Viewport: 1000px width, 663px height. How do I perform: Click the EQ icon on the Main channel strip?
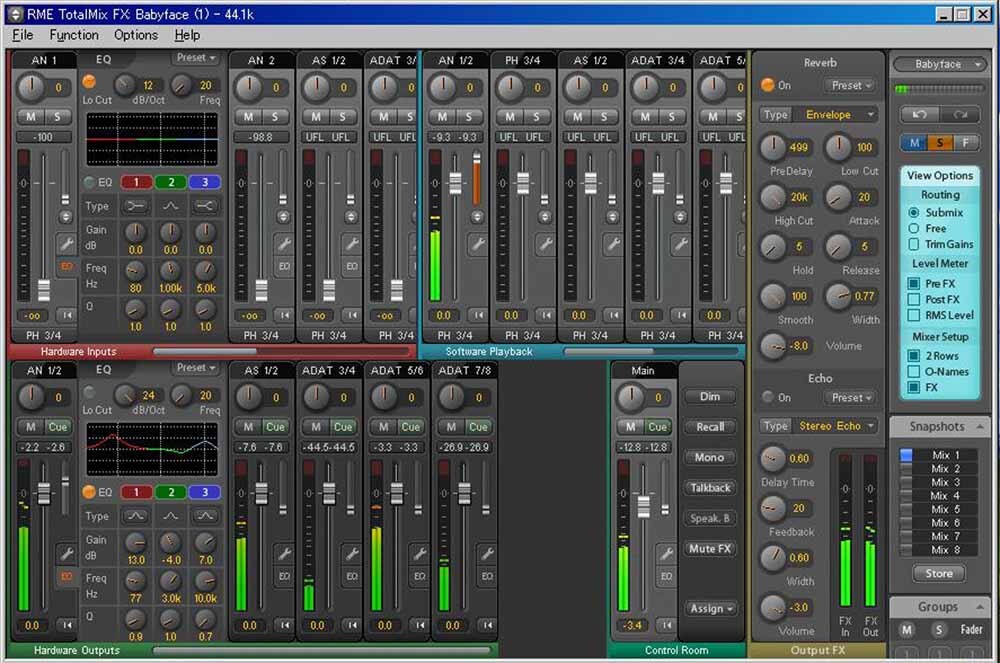[x=666, y=576]
